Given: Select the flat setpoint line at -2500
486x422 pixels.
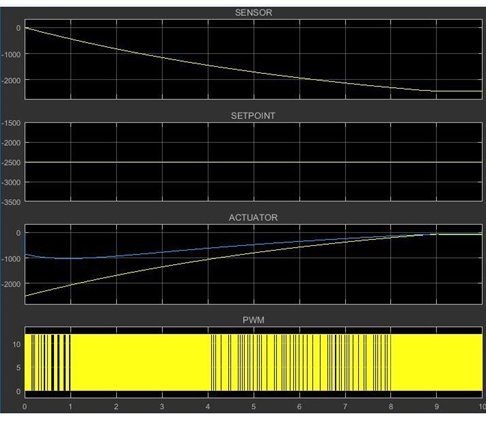Looking at the screenshot, I should (253, 162).
